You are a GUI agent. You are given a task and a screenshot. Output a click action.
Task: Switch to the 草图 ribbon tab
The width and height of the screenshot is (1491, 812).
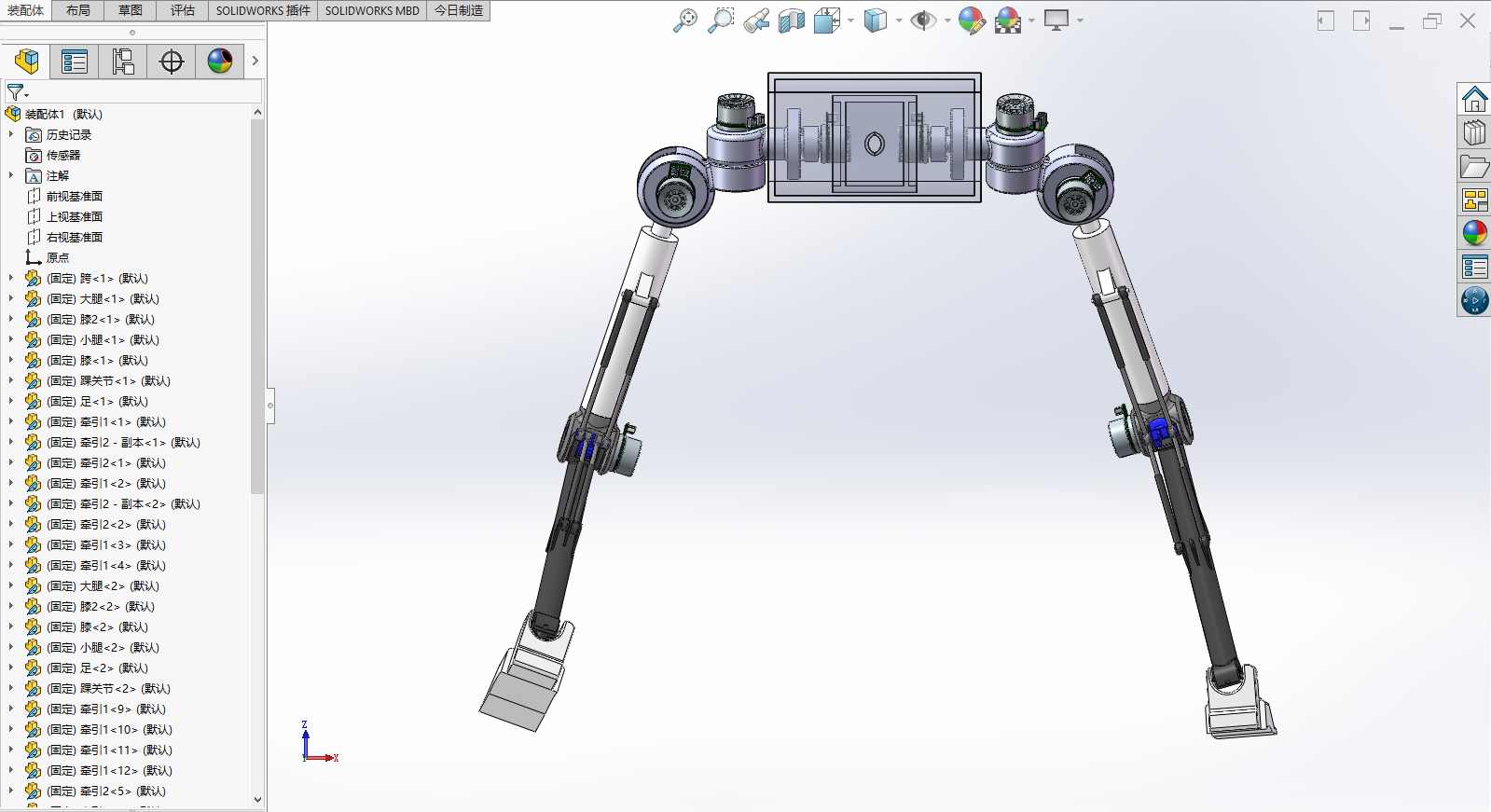(131, 10)
